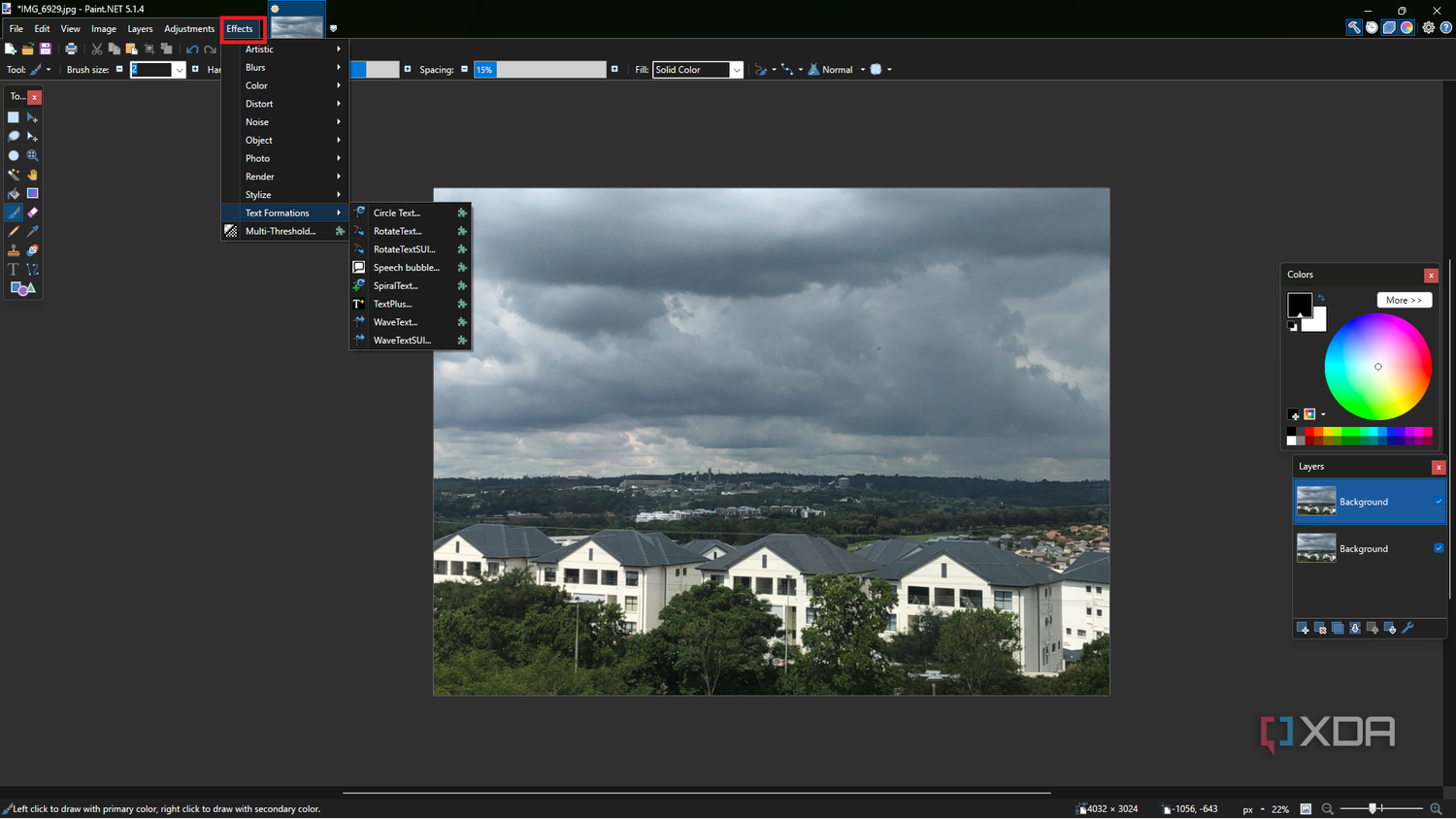Image resolution: width=1456 pixels, height=819 pixels.
Task: Toggle visibility of the lower Background layer
Action: click(x=1439, y=548)
